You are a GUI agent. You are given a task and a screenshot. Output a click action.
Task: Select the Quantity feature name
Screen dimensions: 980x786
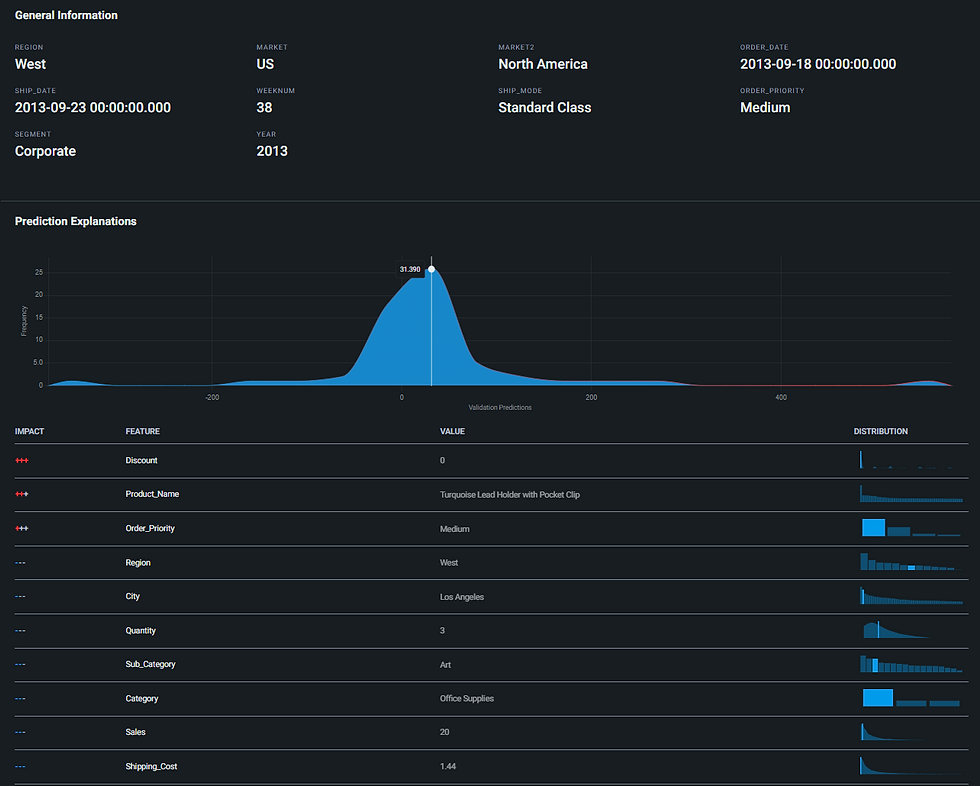pos(141,631)
